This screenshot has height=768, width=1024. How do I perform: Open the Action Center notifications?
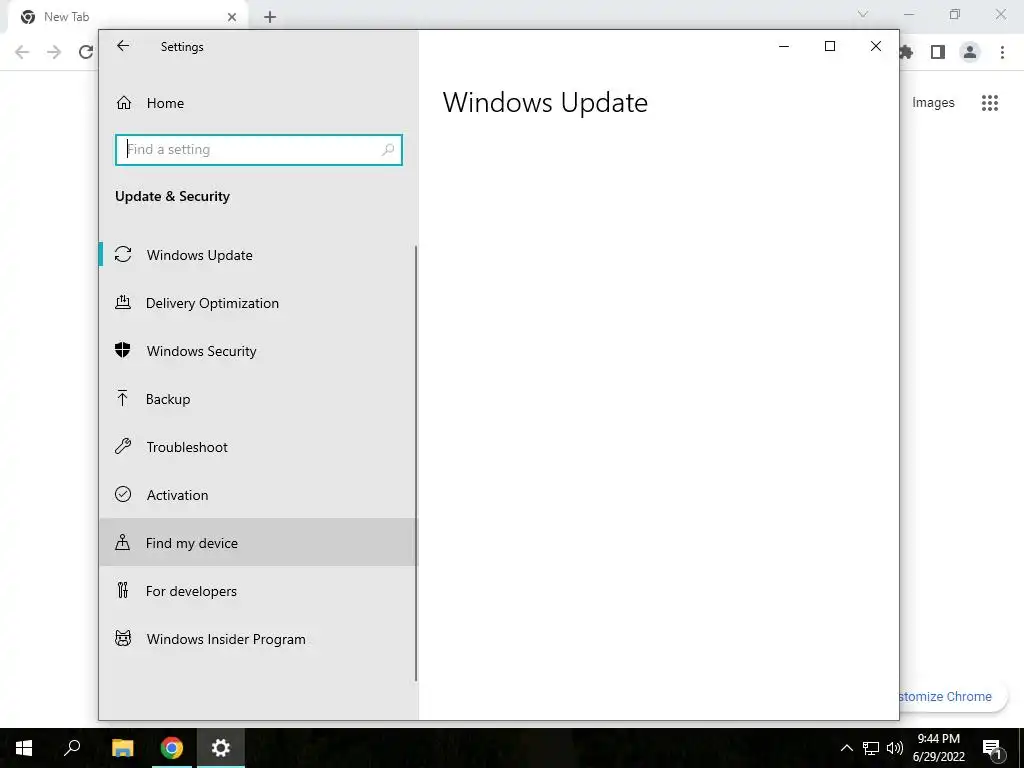click(992, 748)
